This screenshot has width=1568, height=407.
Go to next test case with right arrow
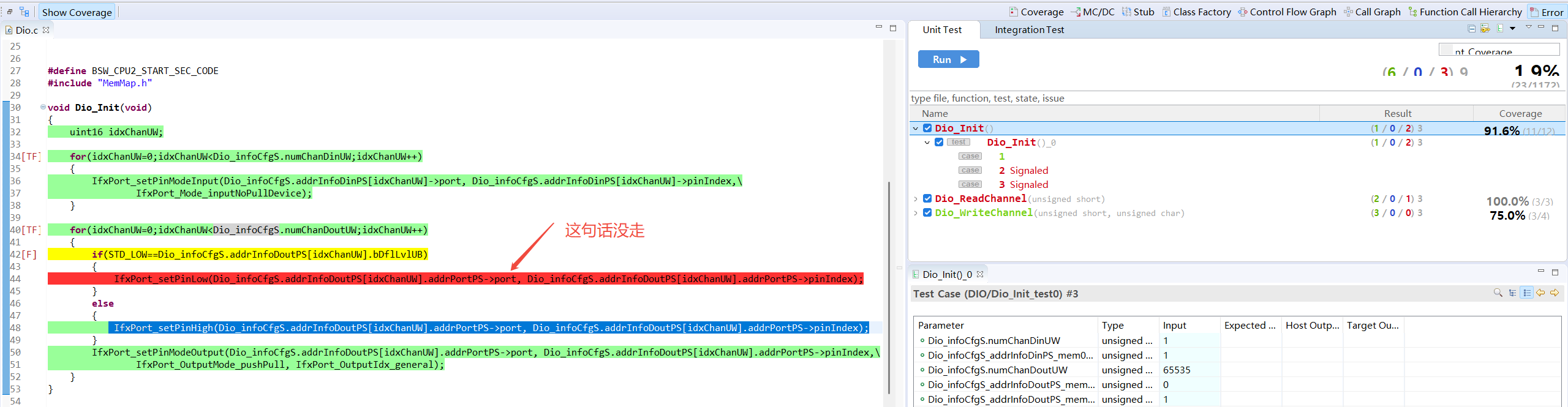[x=1555, y=293]
